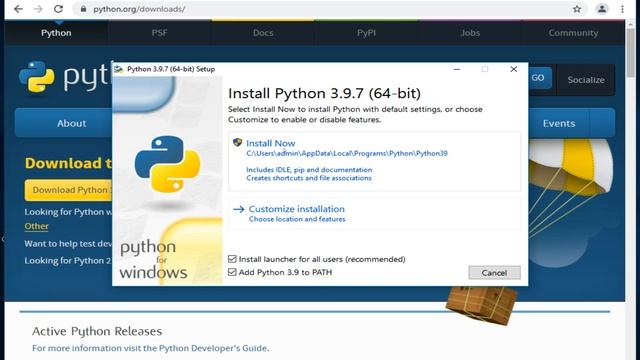Open the Python Developer's Guide link
Screen dimensions: 640x360
point(213,348)
